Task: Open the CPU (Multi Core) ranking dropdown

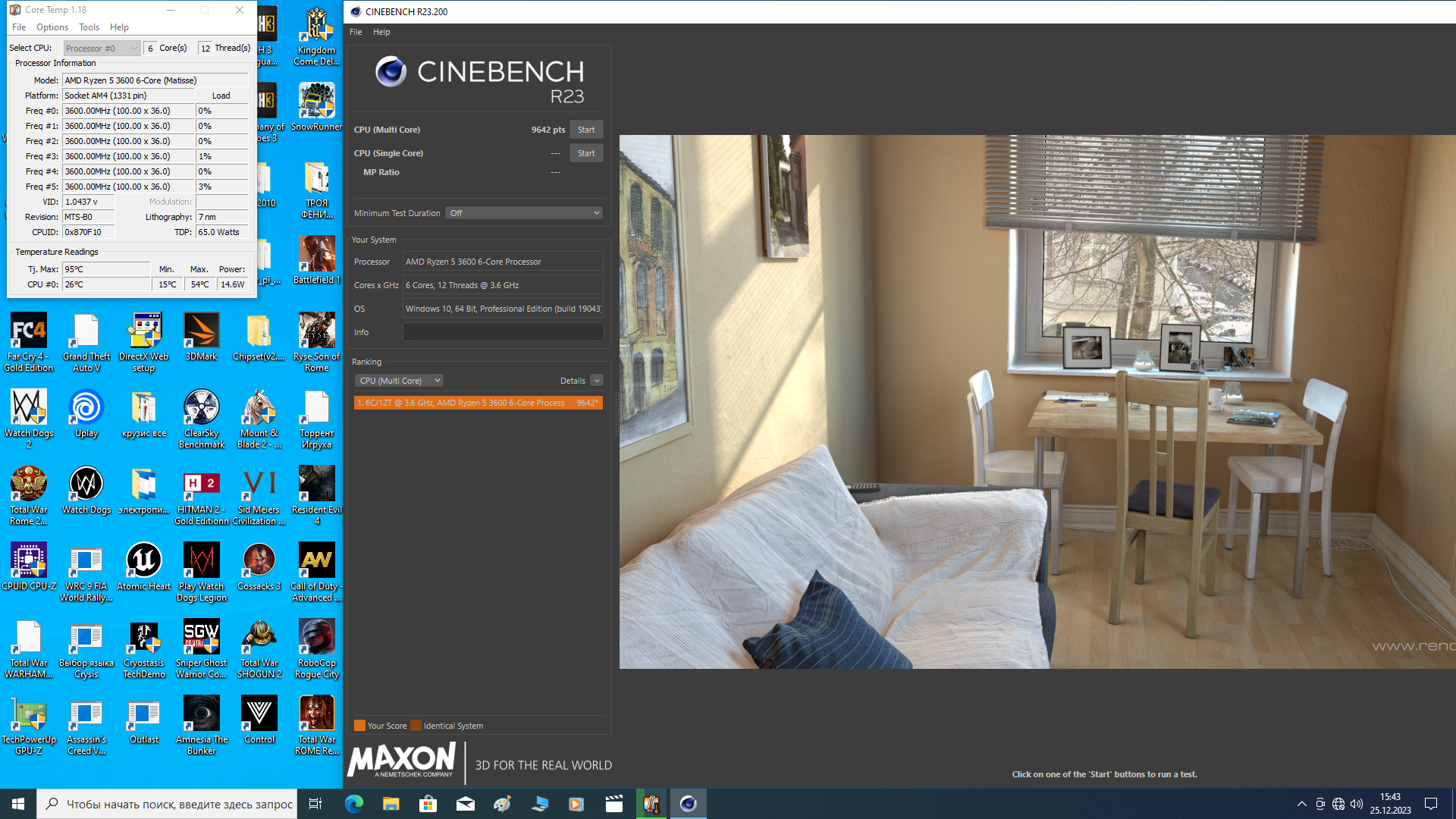Action: pos(399,381)
